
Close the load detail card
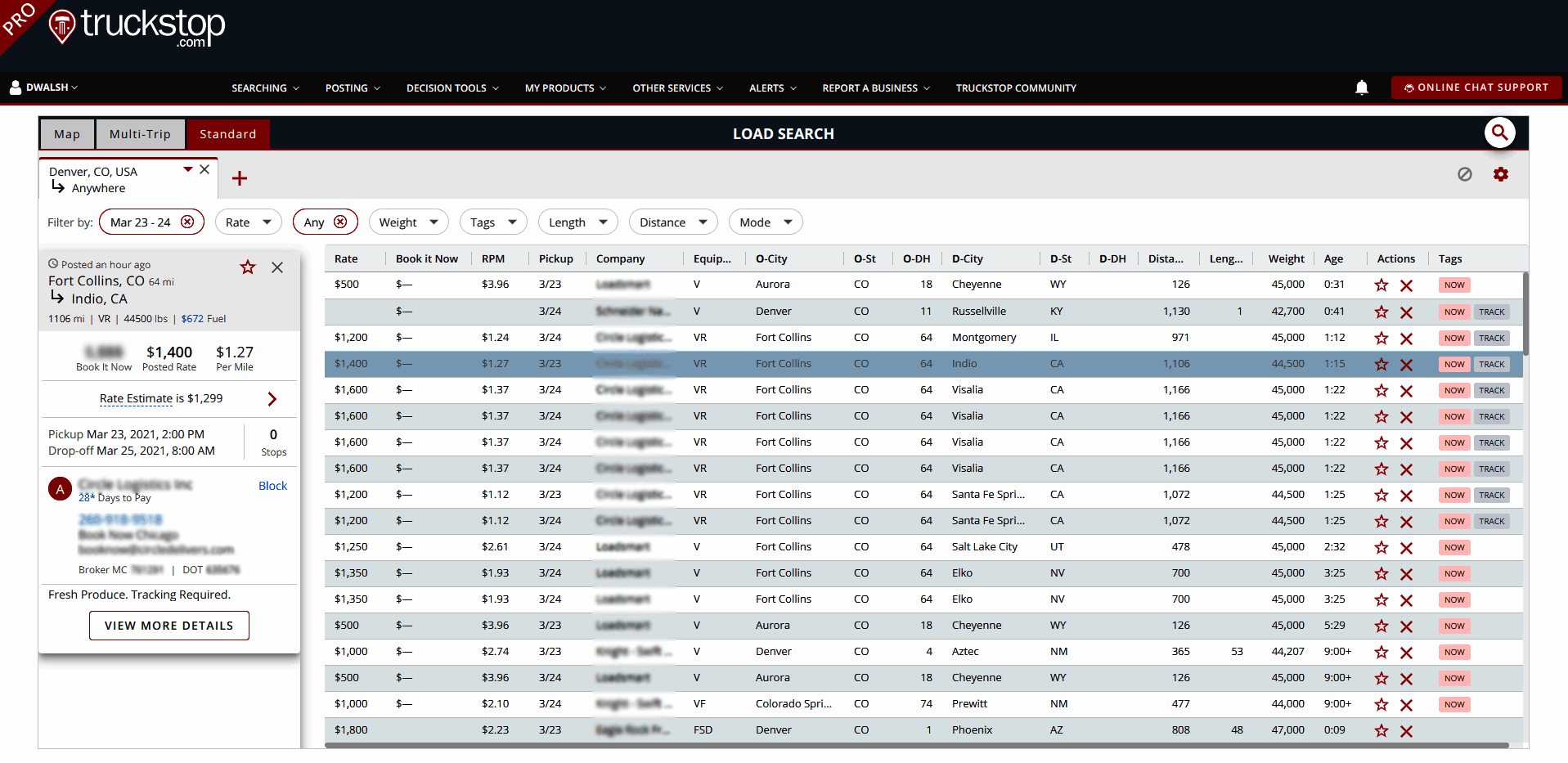pyautogui.click(x=277, y=267)
